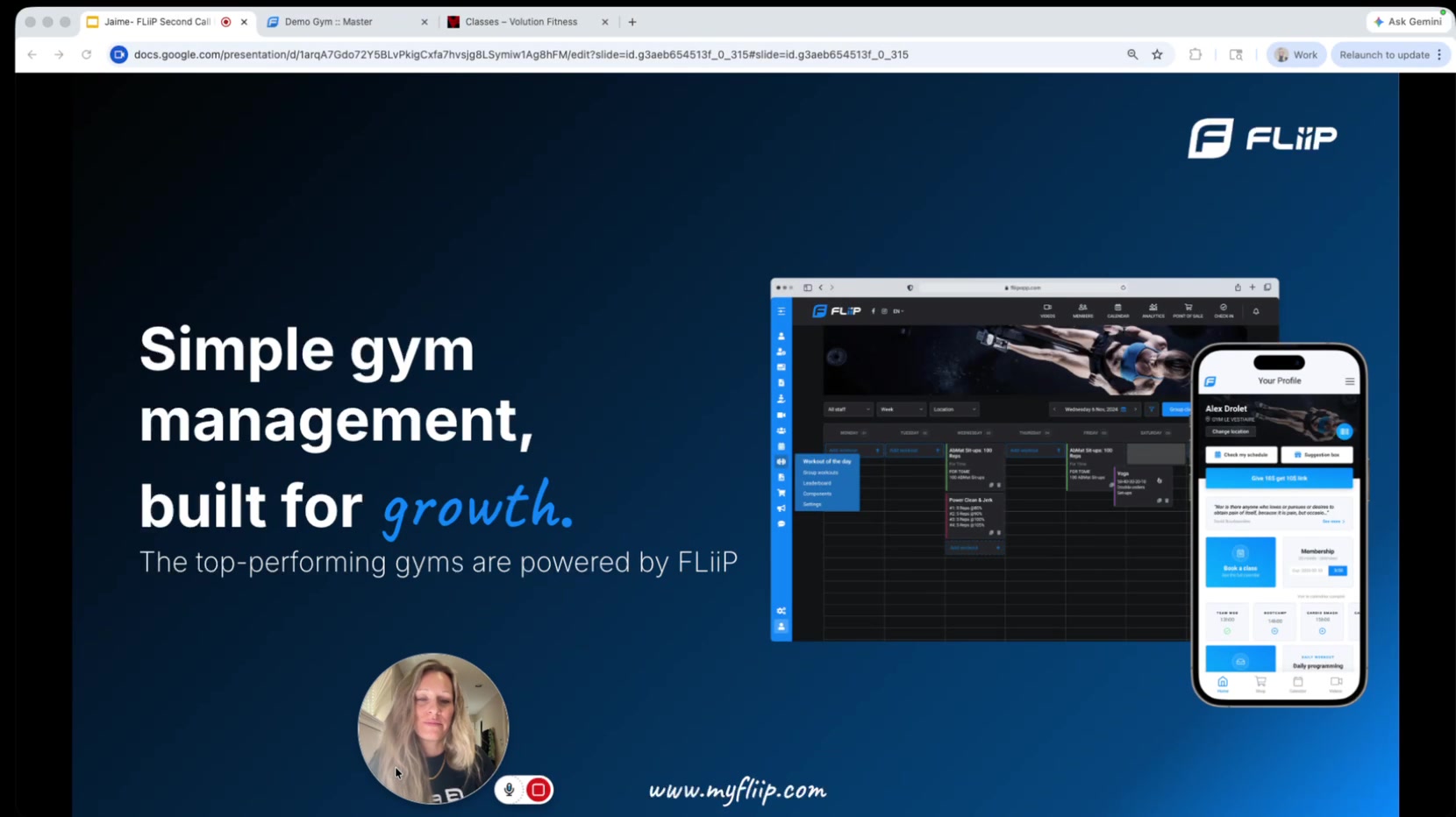Tap the round barcode button on phone profile
Screen dimensions: 1456x817
[x=1345, y=431]
